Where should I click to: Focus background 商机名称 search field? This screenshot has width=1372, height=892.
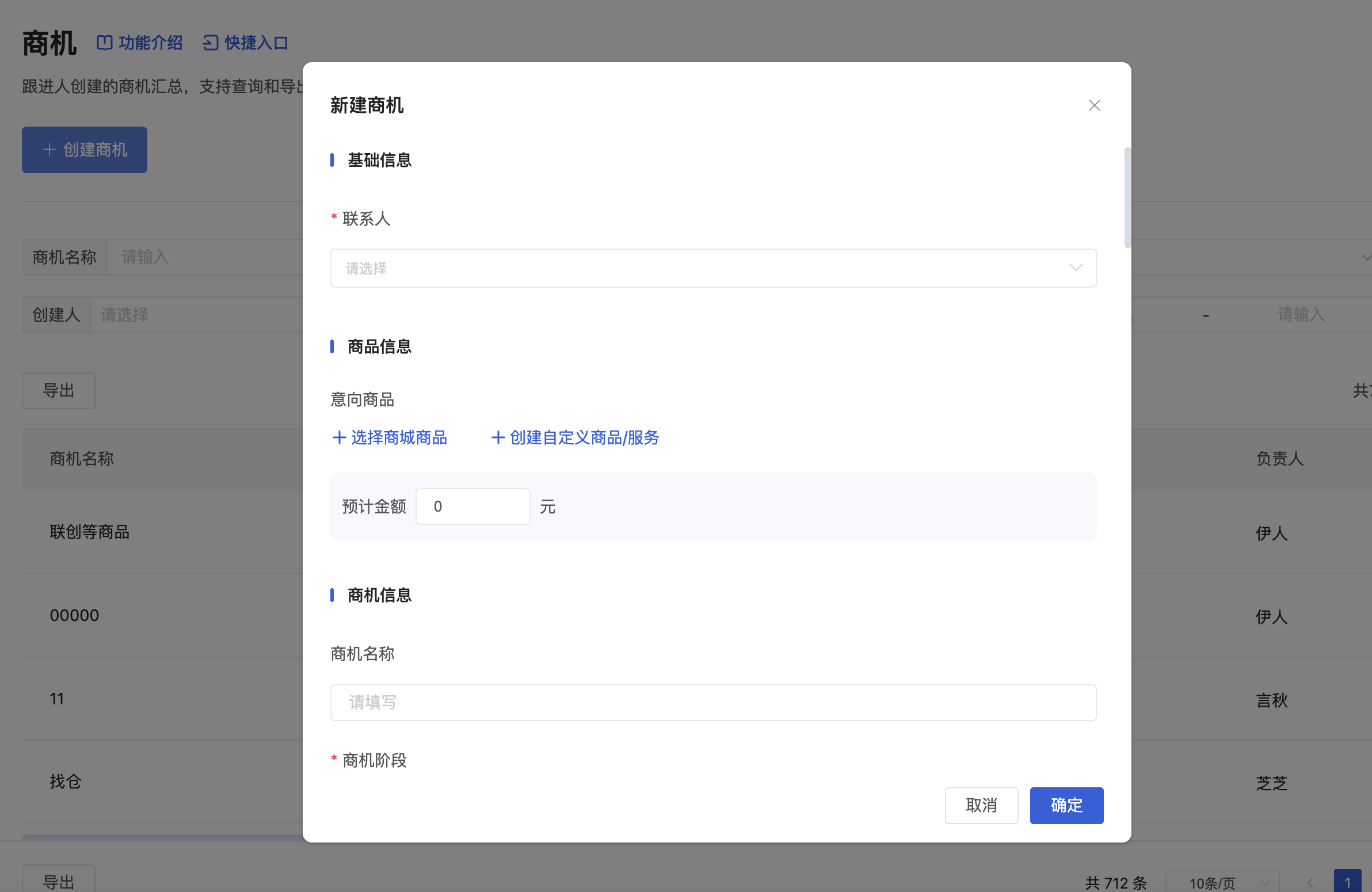(205, 257)
